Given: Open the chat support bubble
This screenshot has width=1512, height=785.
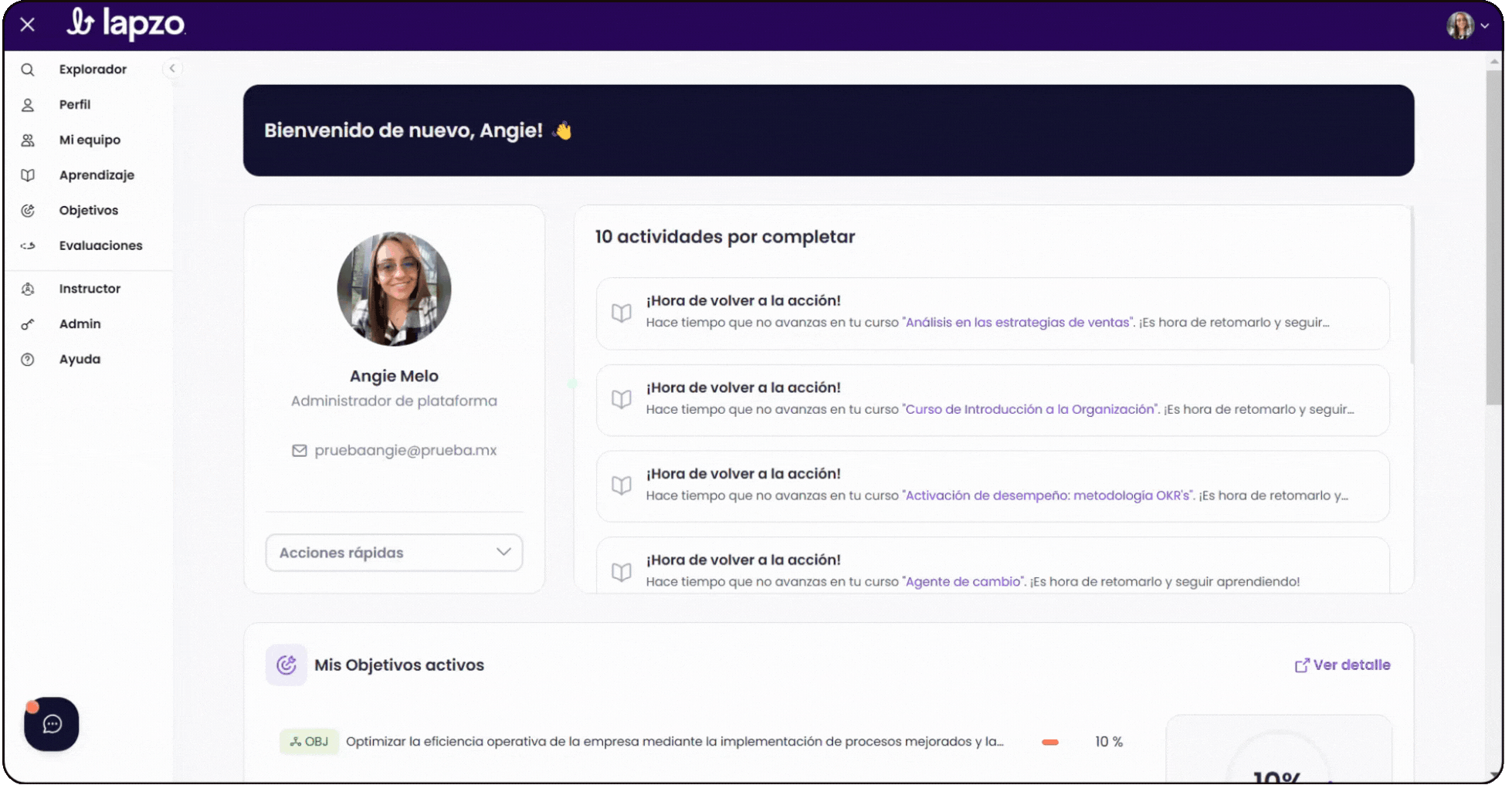Looking at the screenshot, I should point(52,724).
